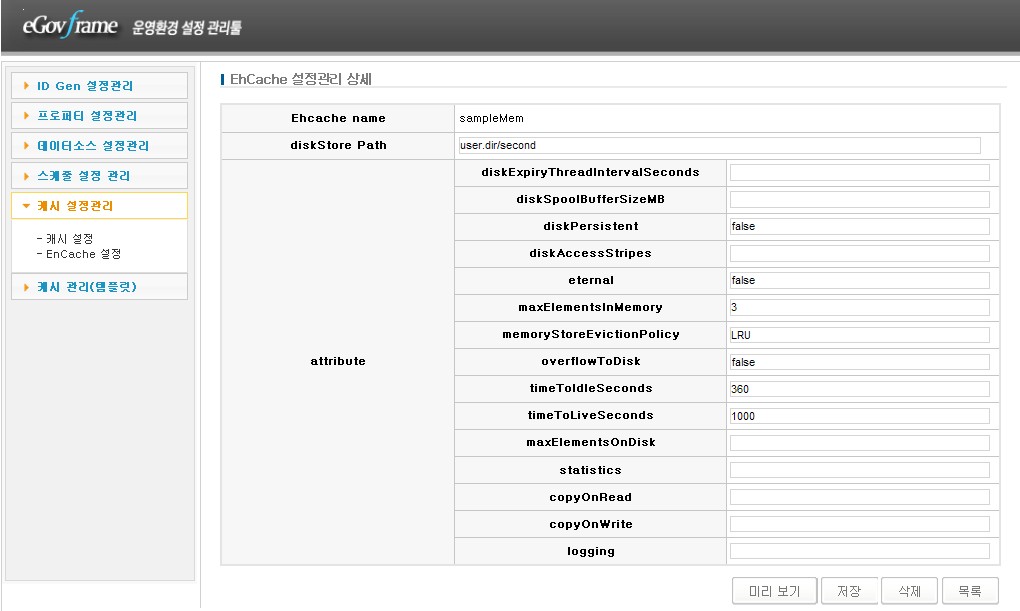Expand the 데이터소스 설정관리 section
Screen dimensions: 1020x611
(98, 146)
